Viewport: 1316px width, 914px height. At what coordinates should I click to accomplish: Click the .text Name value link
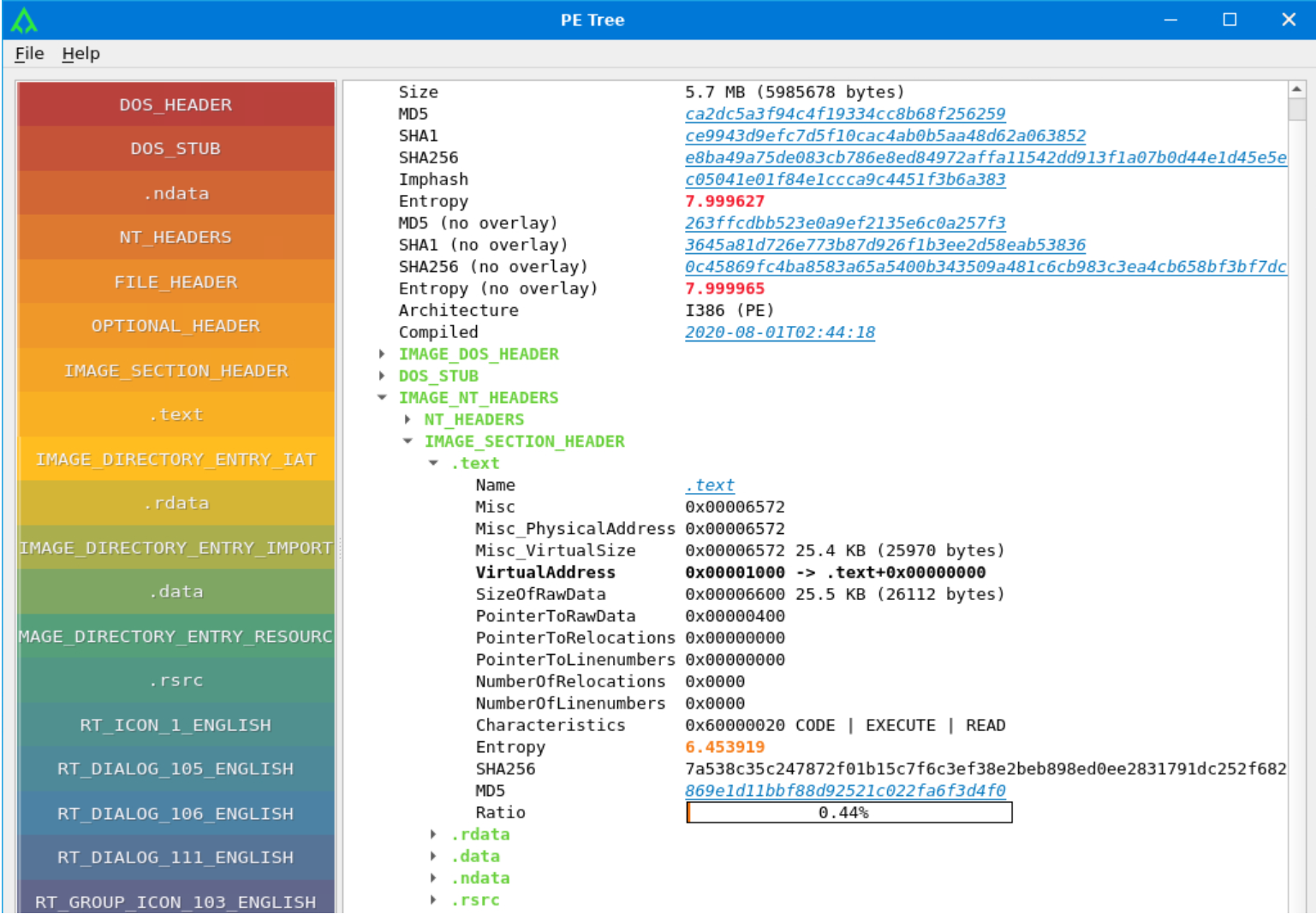click(x=710, y=485)
